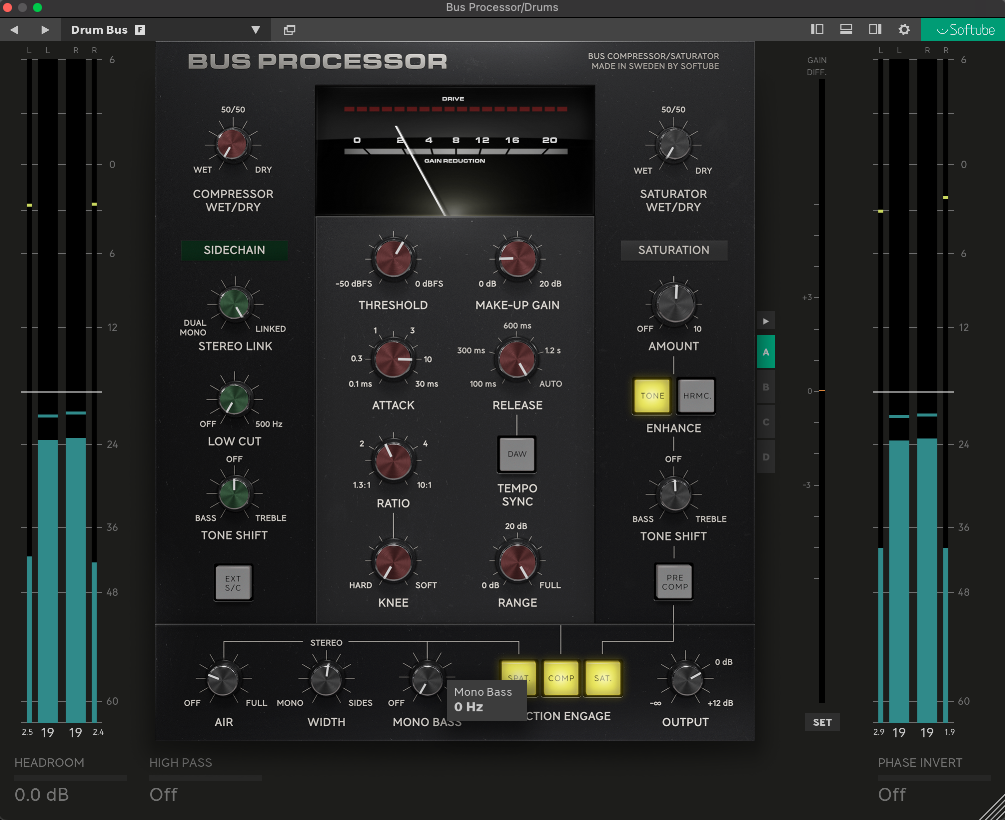Toggle the bottom panel view icon
This screenshot has width=1005, height=820.
pos(846,30)
